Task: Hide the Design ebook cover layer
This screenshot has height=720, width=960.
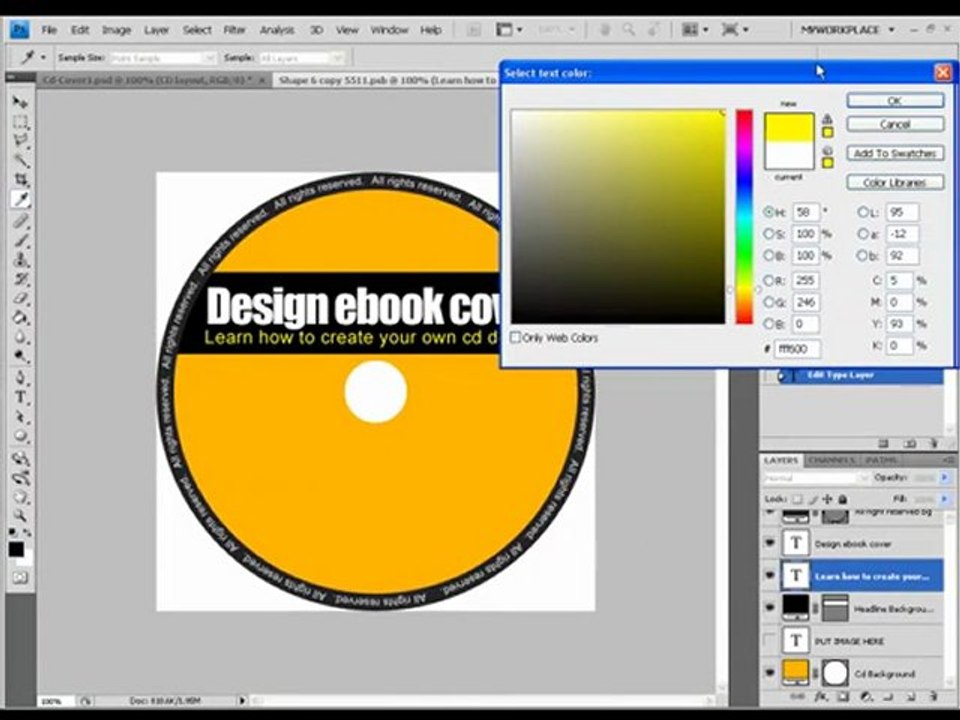Action: pos(770,543)
